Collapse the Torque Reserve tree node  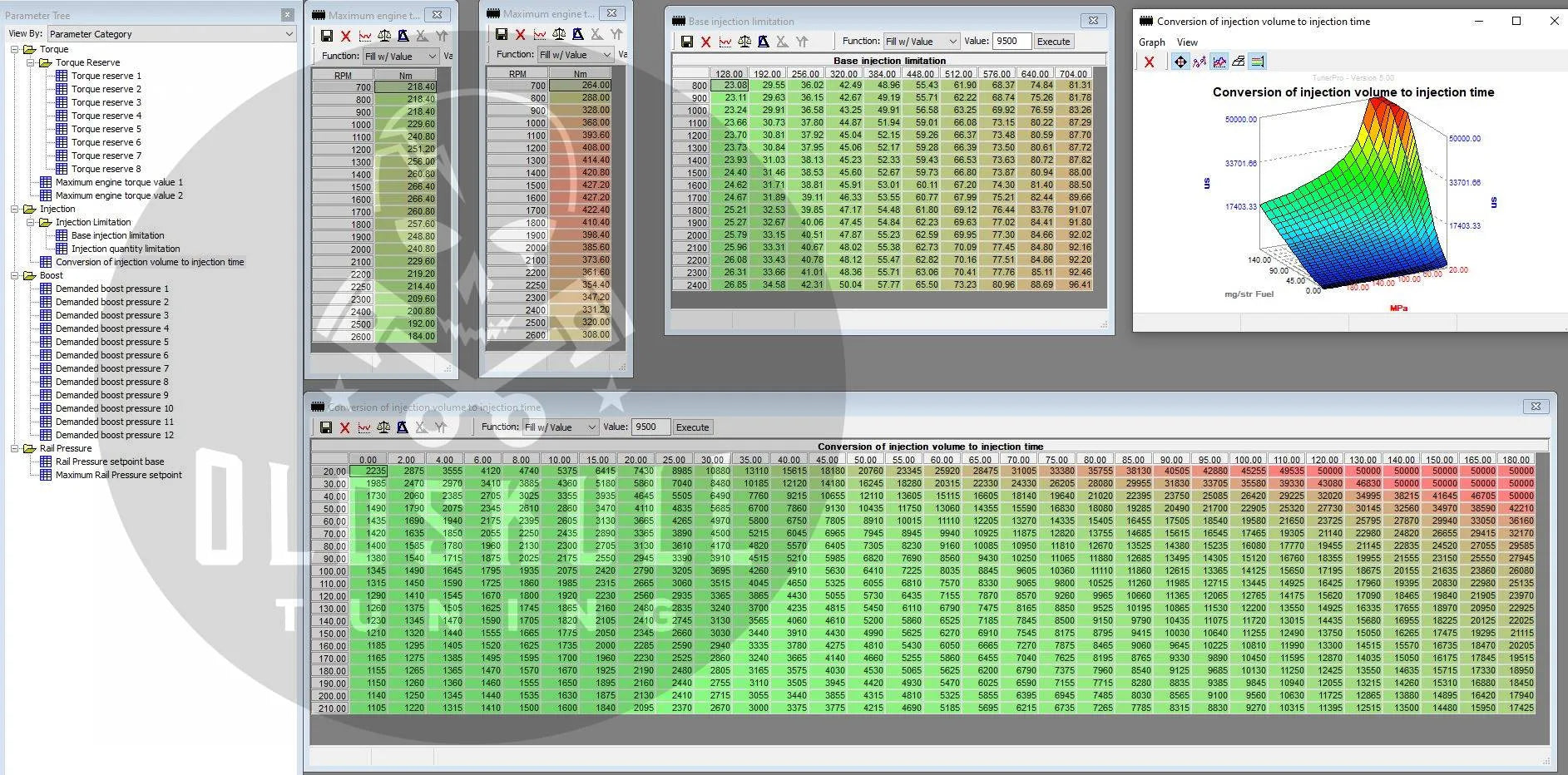click(x=31, y=62)
